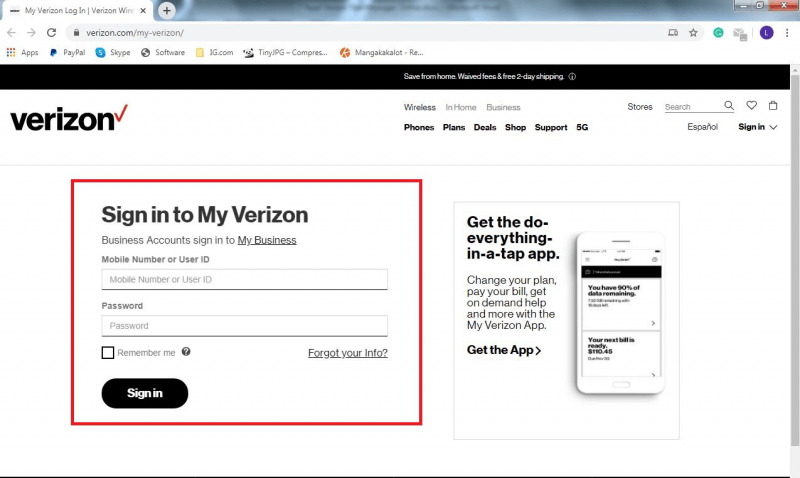Open the PayPal bookmark
The width and height of the screenshot is (800, 478).
pos(67,53)
